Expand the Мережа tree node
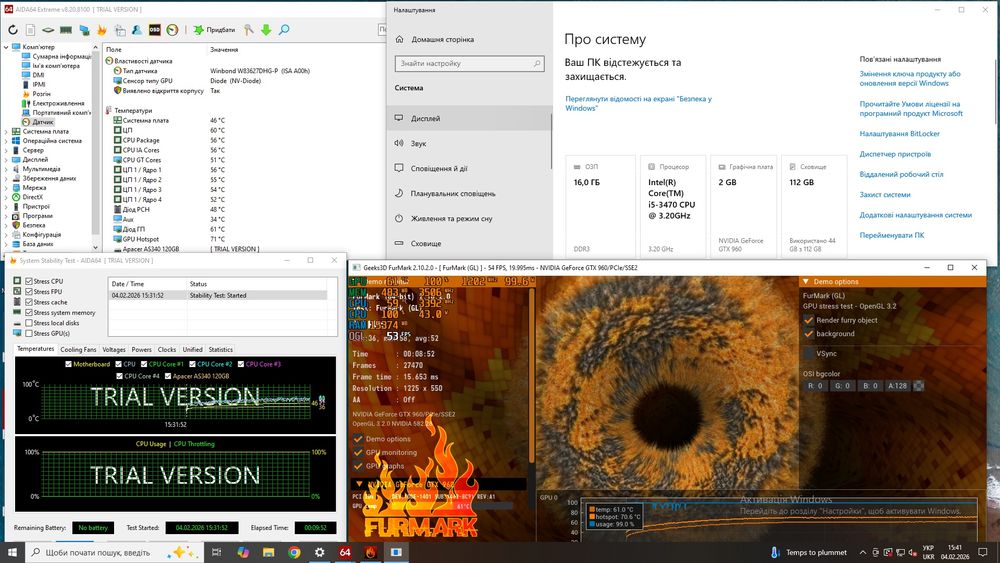This screenshot has width=1000, height=563. 6,187
